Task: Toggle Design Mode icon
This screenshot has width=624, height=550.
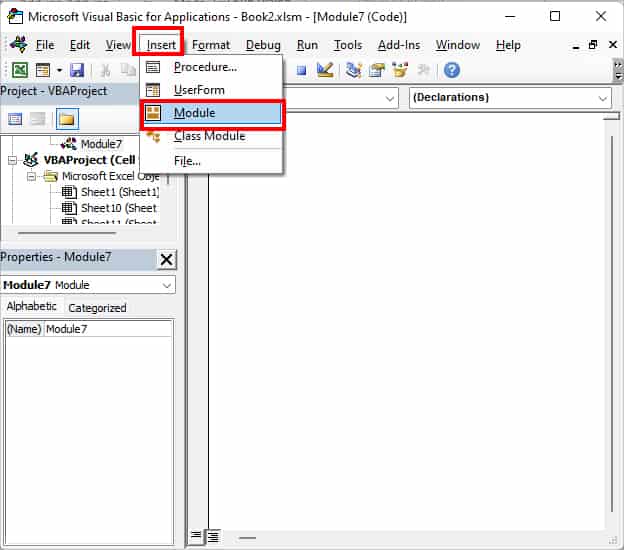Action: tap(325, 70)
